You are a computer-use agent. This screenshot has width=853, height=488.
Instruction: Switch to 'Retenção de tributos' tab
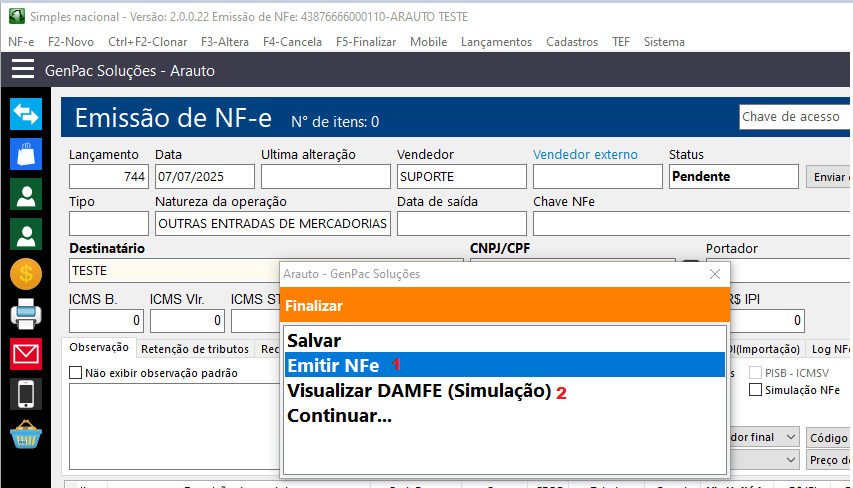(194, 349)
